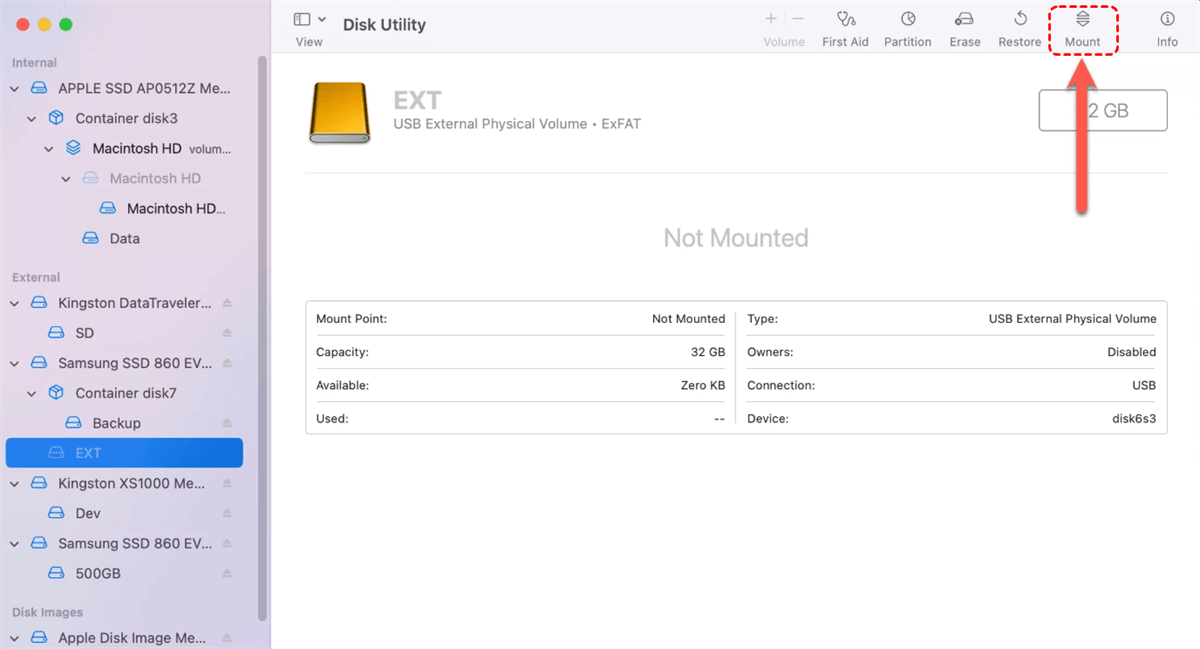Collapse the APPLE SSD AP0512Z disk
The image size is (1200, 649).
[x=15, y=88]
